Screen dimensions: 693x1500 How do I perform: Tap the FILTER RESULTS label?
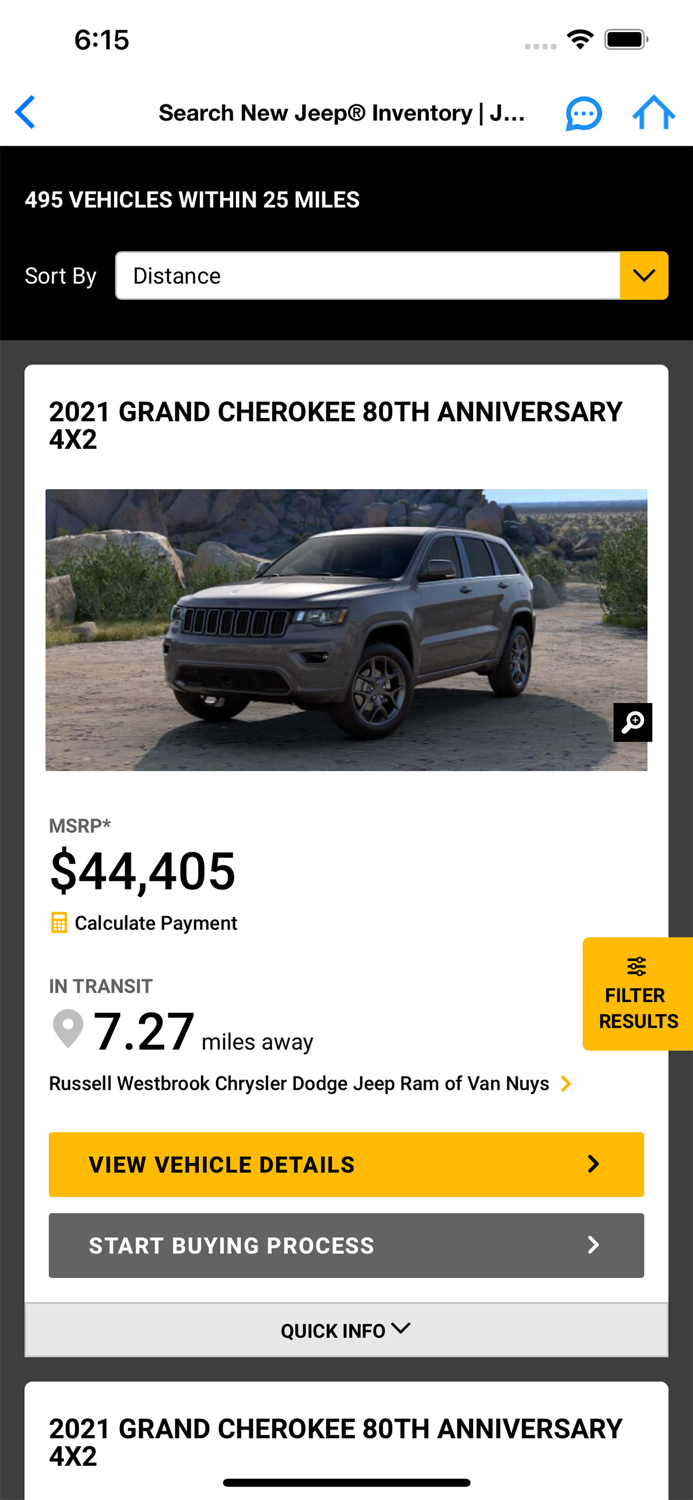(637, 1008)
